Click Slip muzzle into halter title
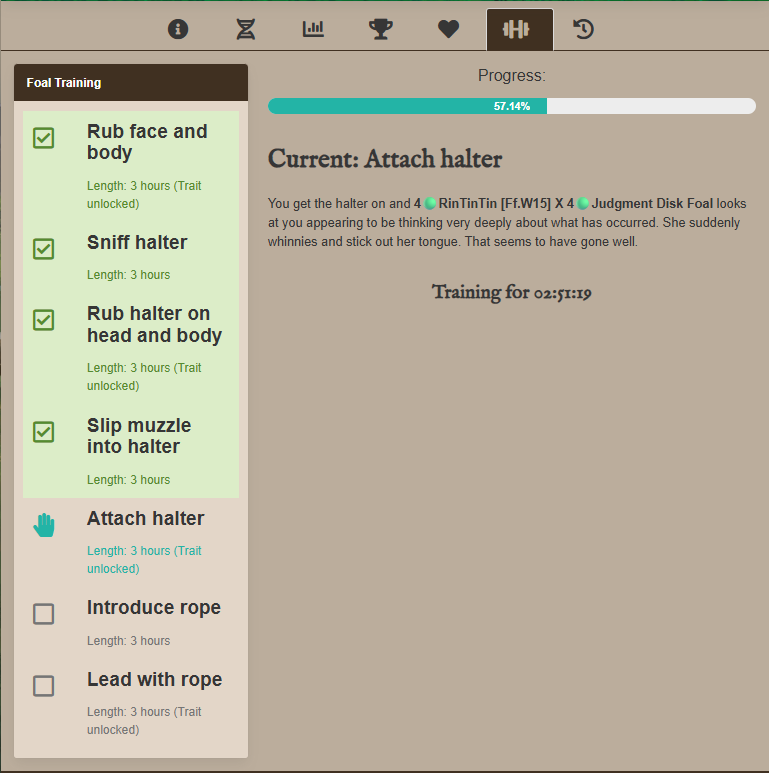This screenshot has height=773, width=769. pyautogui.click(x=139, y=436)
